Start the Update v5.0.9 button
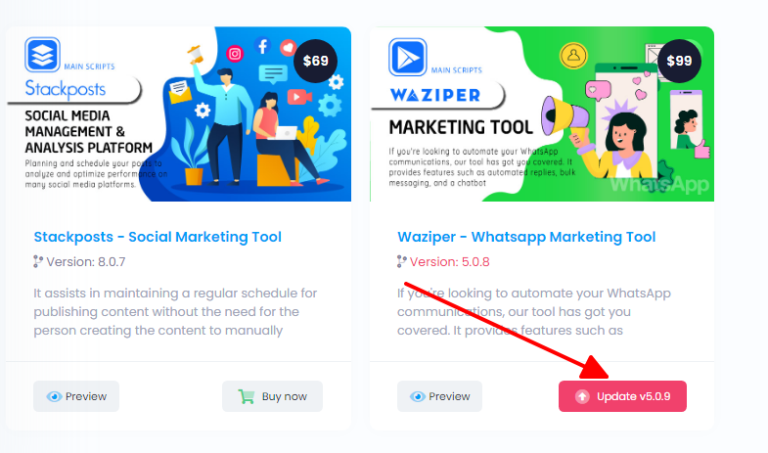Viewport: 768px width, 453px height. coord(623,396)
